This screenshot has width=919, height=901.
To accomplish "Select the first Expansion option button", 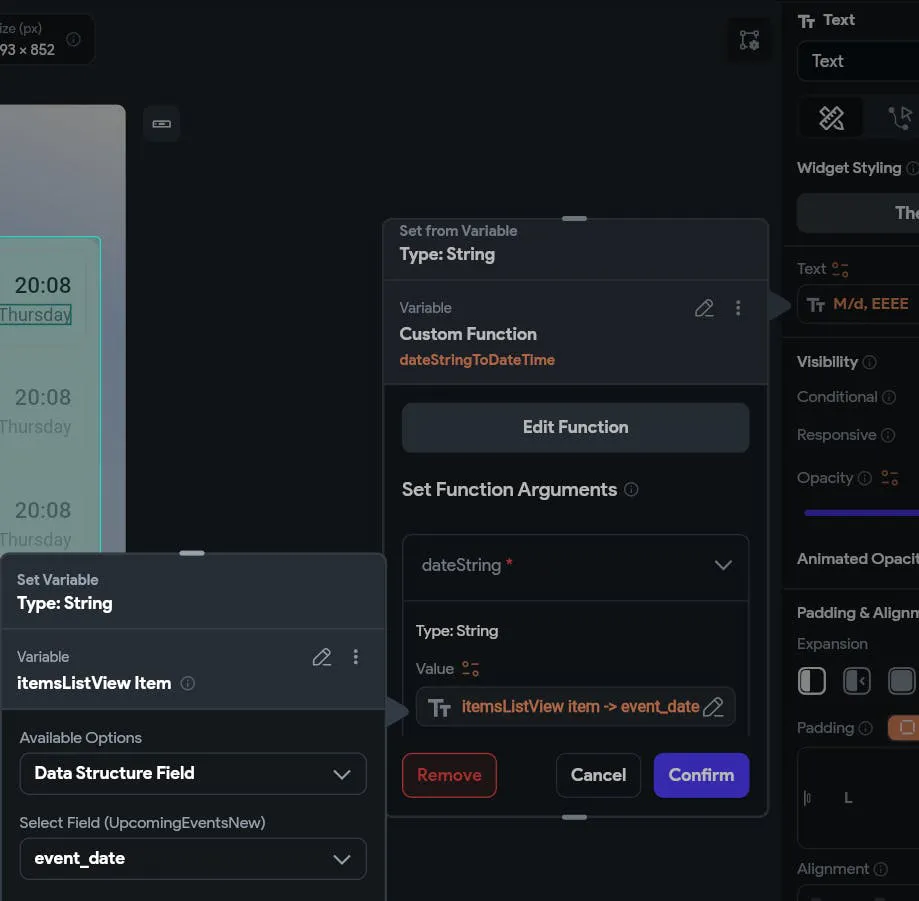I will (x=812, y=681).
